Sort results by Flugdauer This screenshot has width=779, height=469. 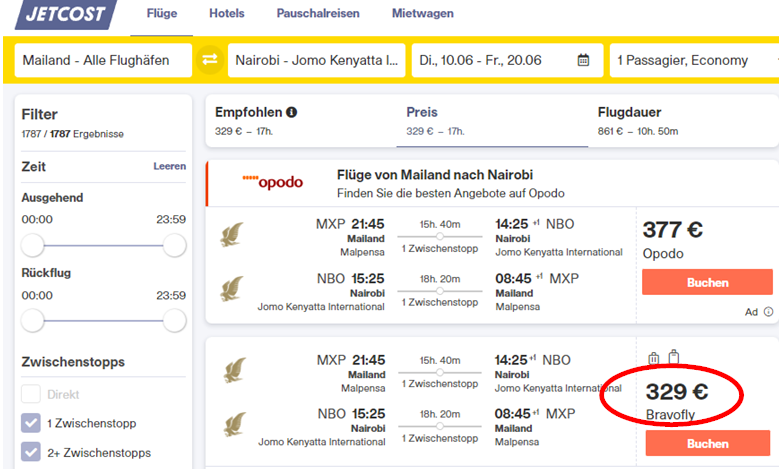tap(683, 121)
